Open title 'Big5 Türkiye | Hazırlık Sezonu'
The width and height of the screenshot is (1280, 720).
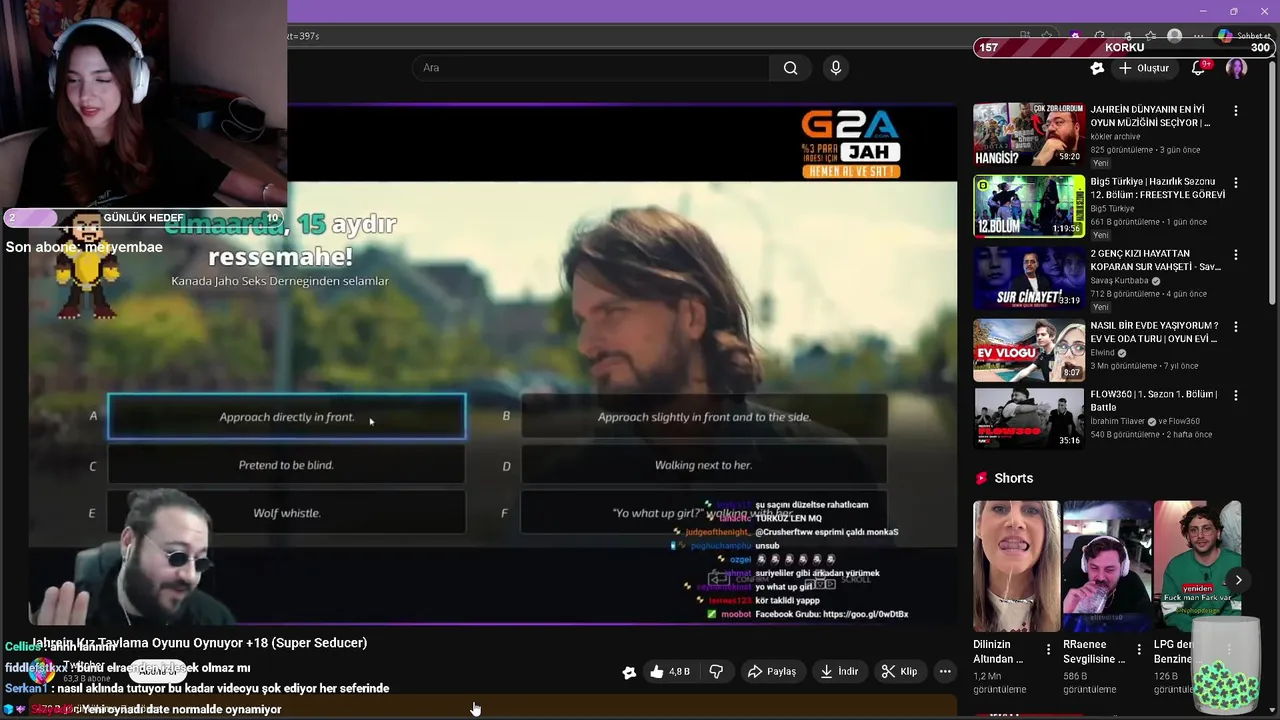click(x=1157, y=188)
